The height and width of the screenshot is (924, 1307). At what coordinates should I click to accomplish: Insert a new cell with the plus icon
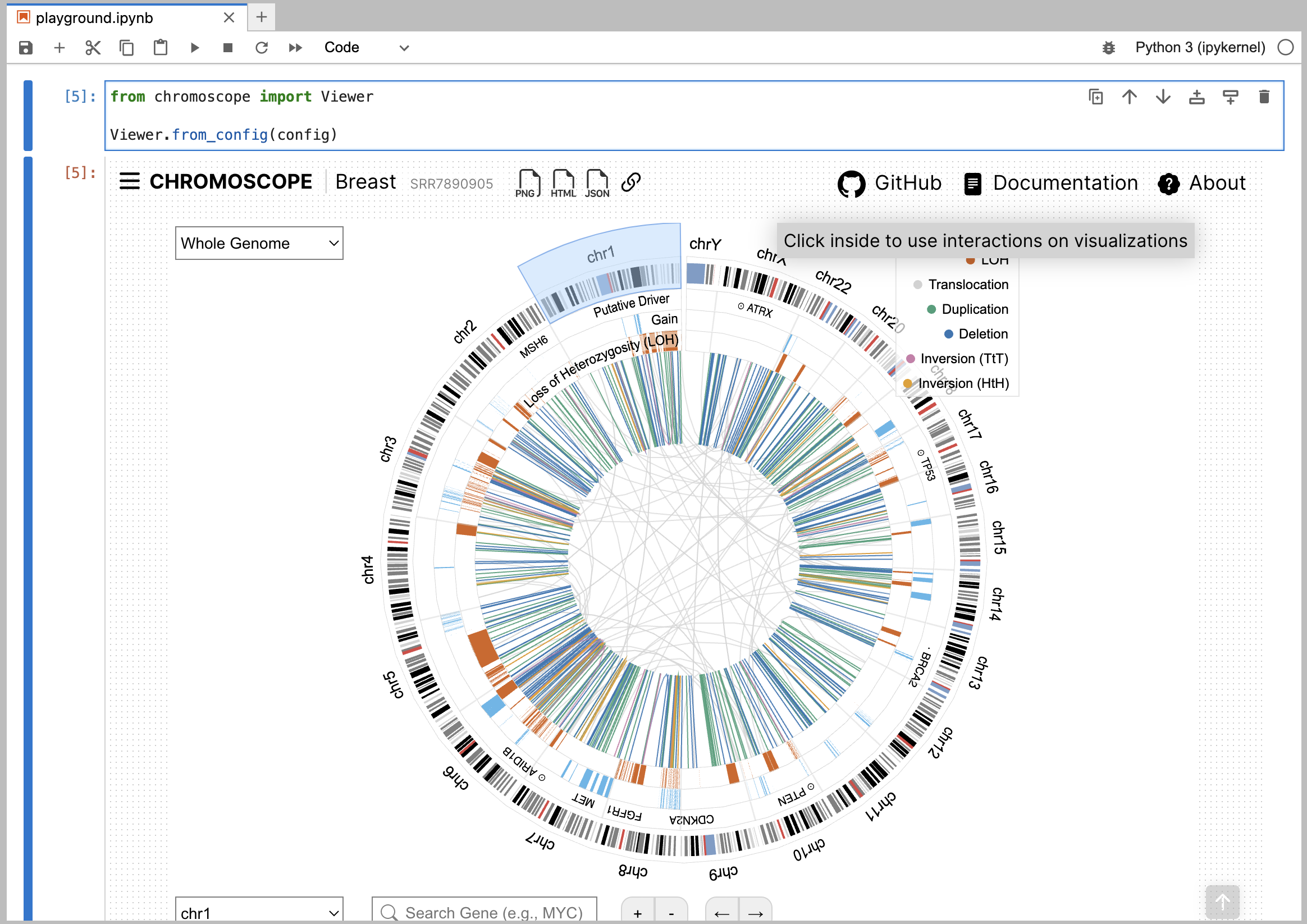pyautogui.click(x=59, y=48)
